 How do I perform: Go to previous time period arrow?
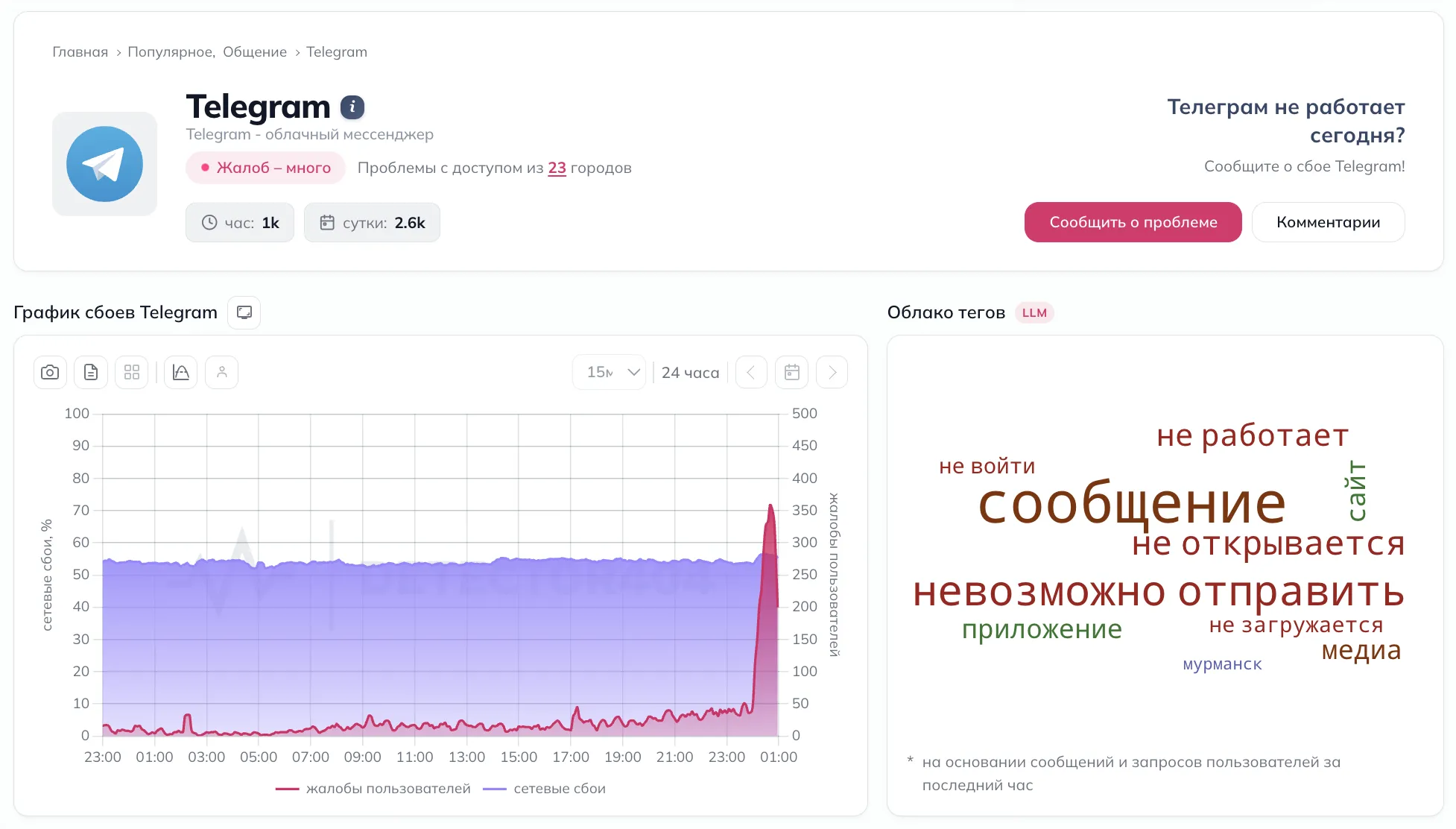pos(751,372)
